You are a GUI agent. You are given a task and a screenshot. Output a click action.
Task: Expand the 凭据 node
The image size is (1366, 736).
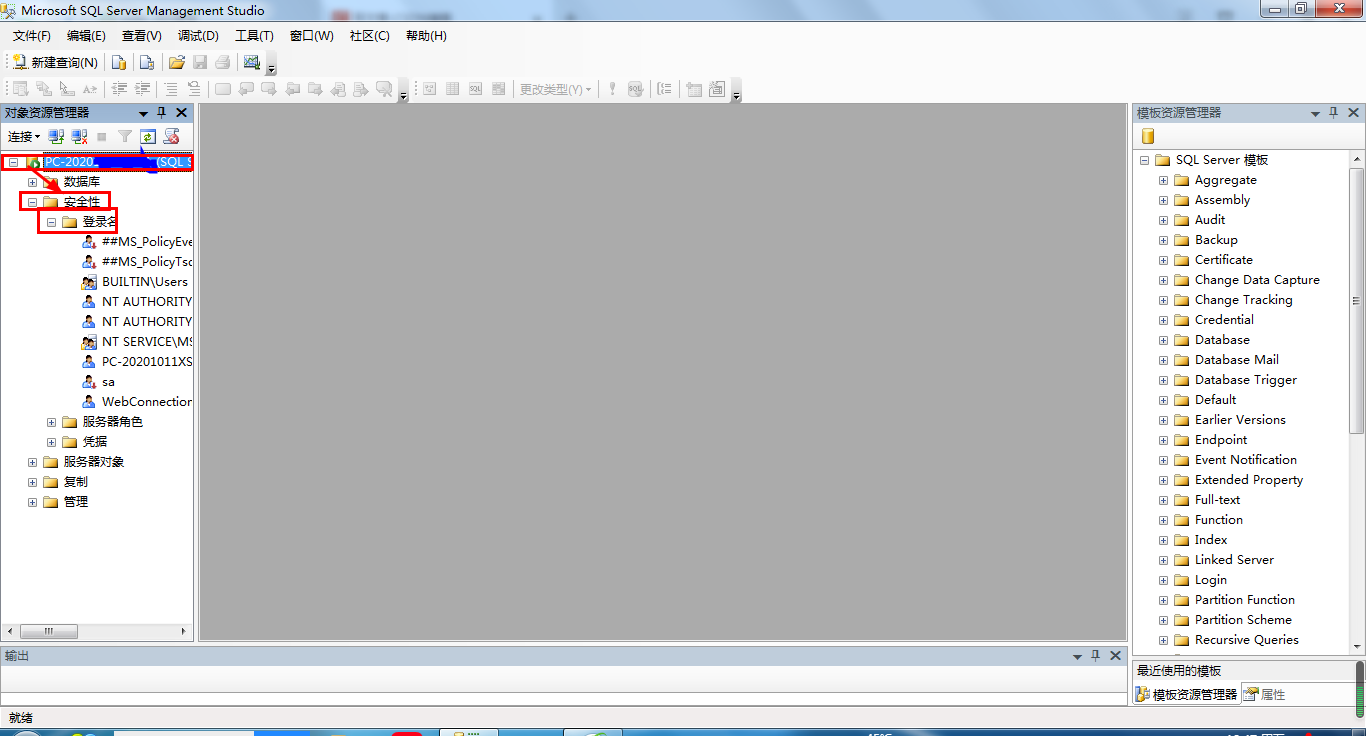[51, 442]
